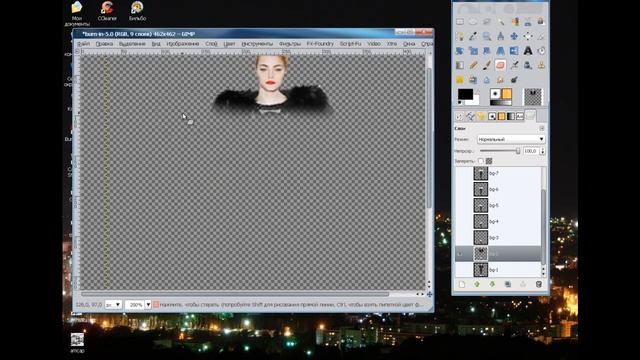This screenshot has width=640, height=360.
Task: Open the Script-Fu menu
Action: (350, 44)
